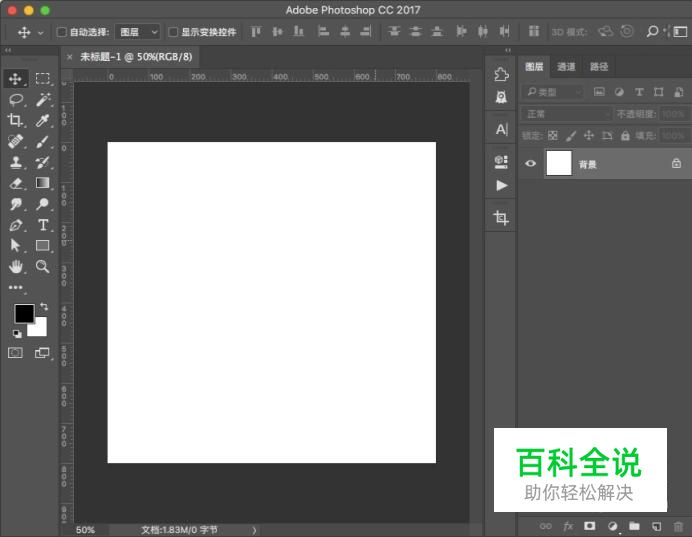Open the 正常 blend mode dropdown
692x537 pixels.
[x=565, y=114]
